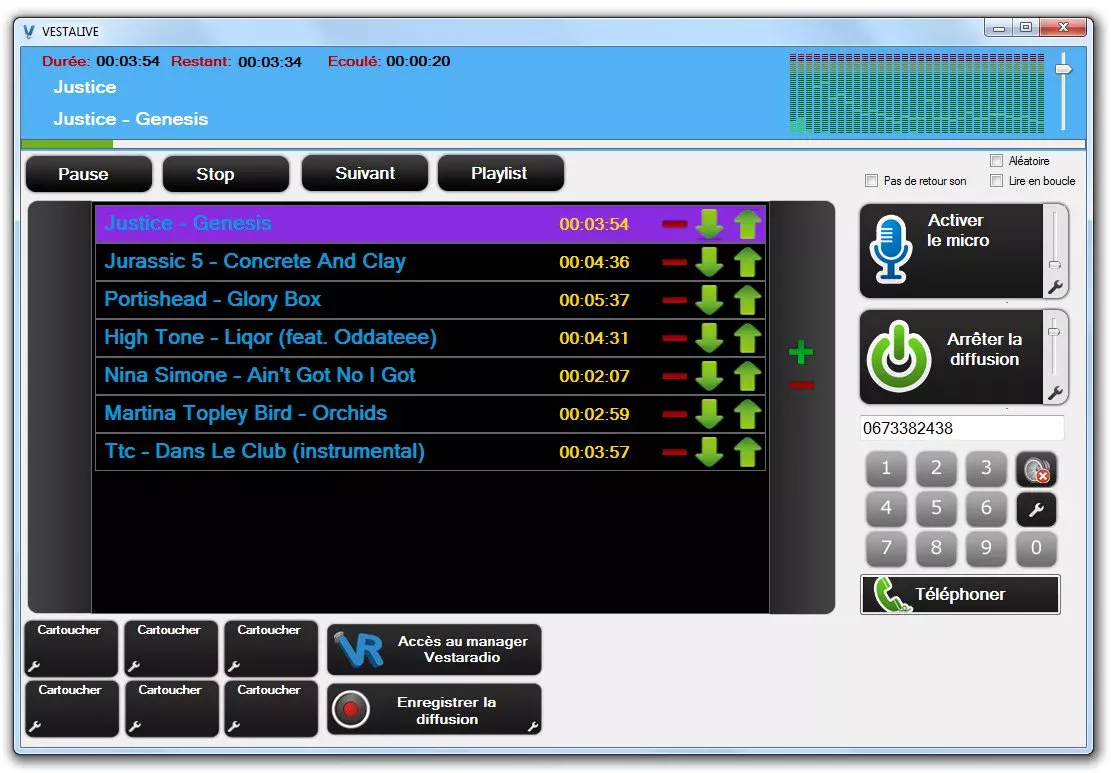
Task: Remove Nina Simone track with red minus
Action: (675, 376)
